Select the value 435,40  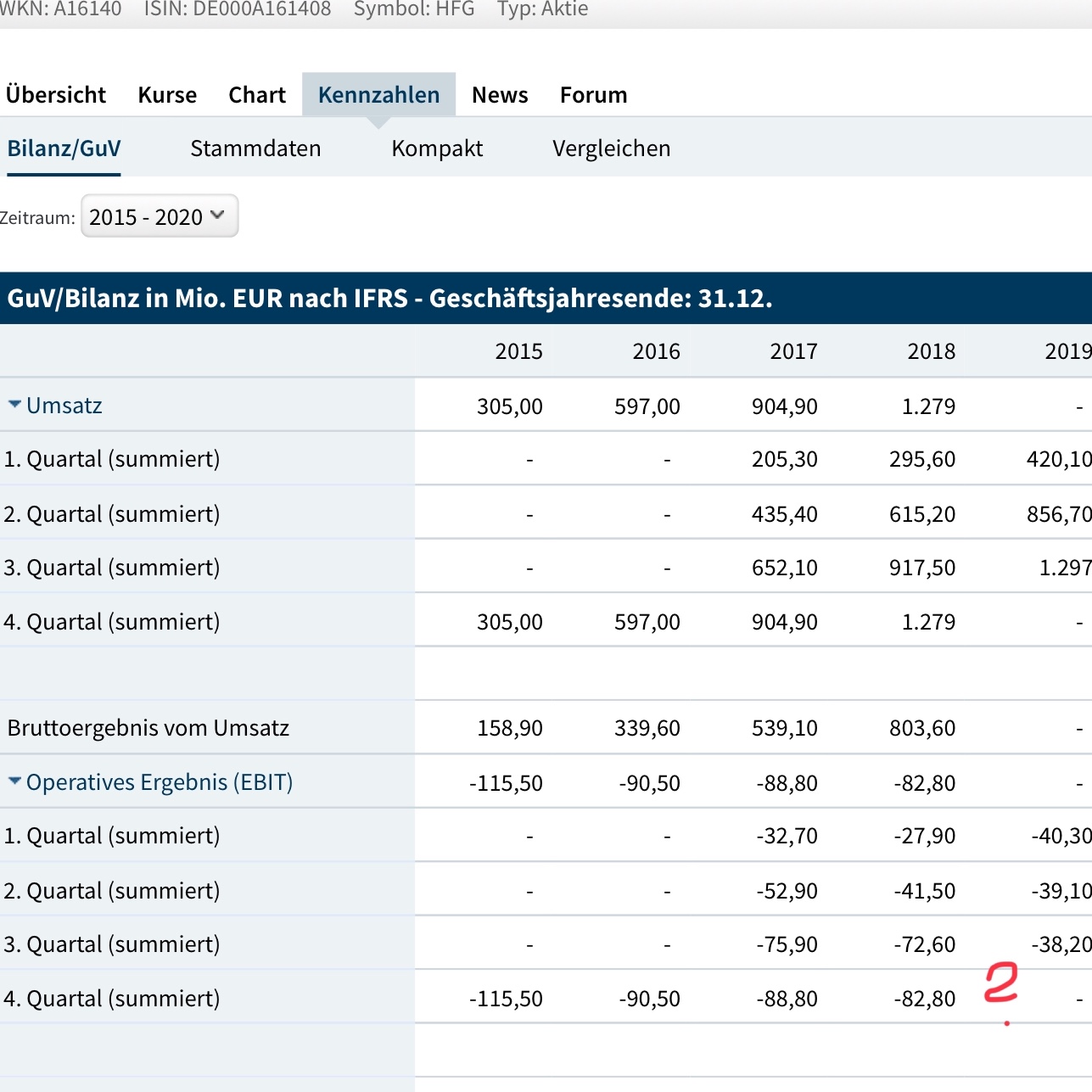pyautogui.click(x=785, y=514)
